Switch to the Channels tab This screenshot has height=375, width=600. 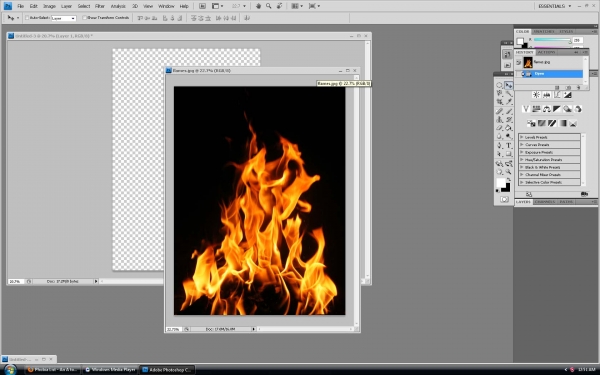545,202
